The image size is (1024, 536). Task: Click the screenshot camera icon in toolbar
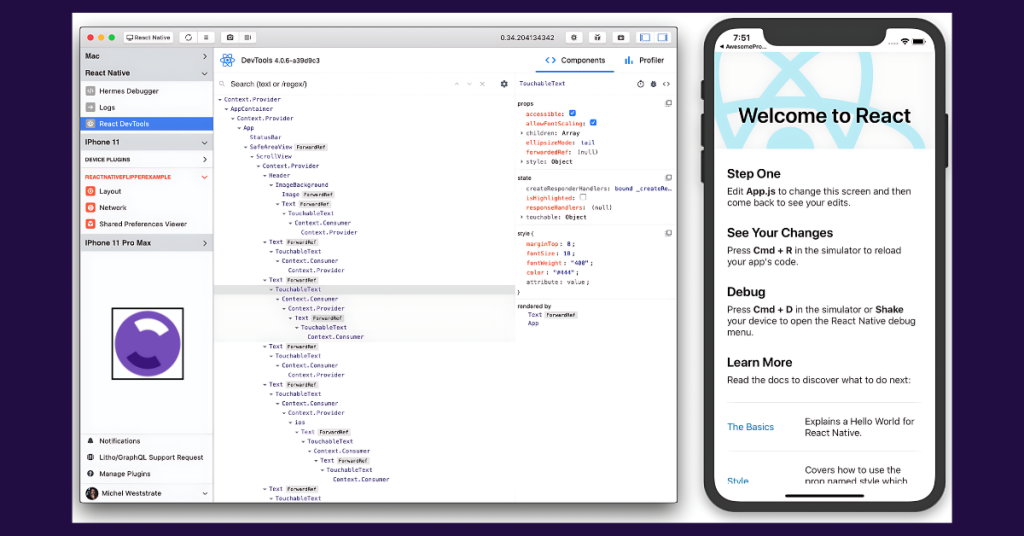(x=229, y=37)
